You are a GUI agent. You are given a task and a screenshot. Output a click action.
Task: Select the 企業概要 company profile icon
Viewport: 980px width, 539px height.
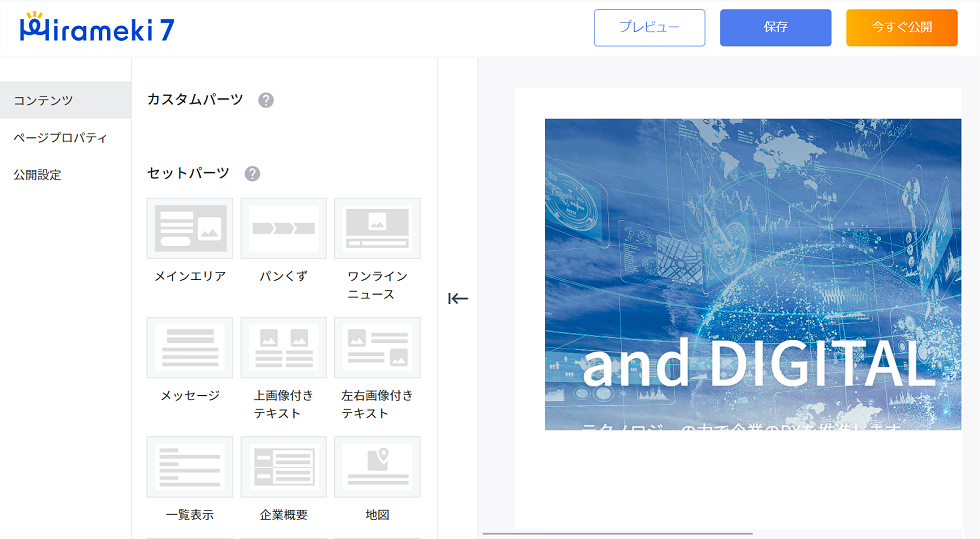(x=283, y=466)
